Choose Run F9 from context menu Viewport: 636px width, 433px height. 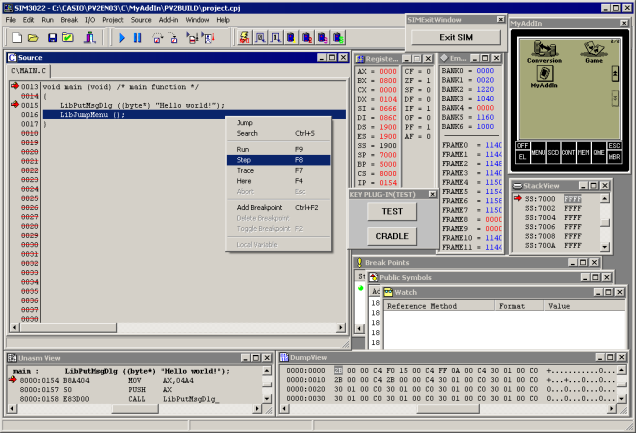pyautogui.click(x=278, y=149)
